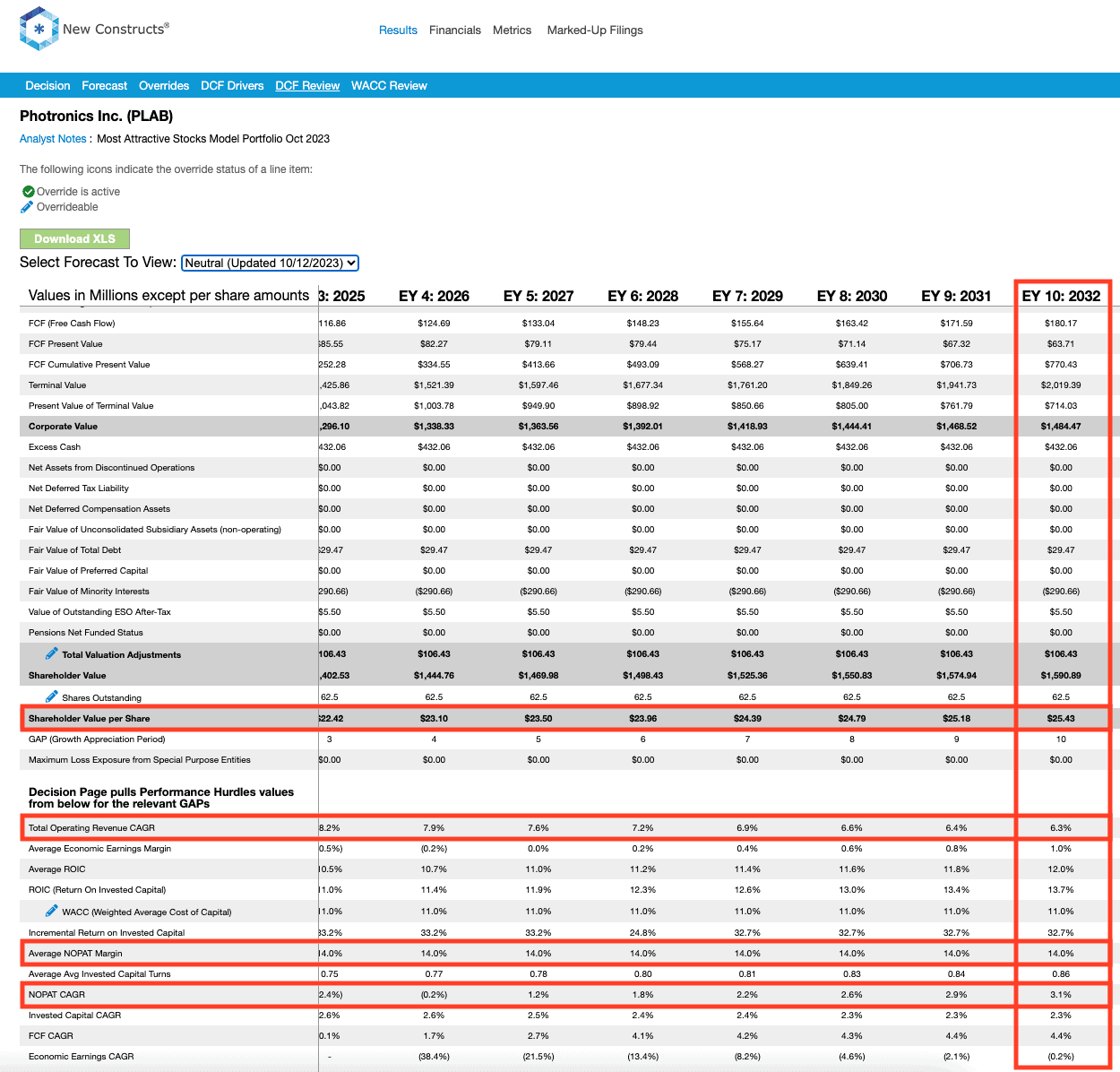The height and width of the screenshot is (1072, 1120).
Task: Click the Terminal Value row label
Action: (x=57, y=385)
